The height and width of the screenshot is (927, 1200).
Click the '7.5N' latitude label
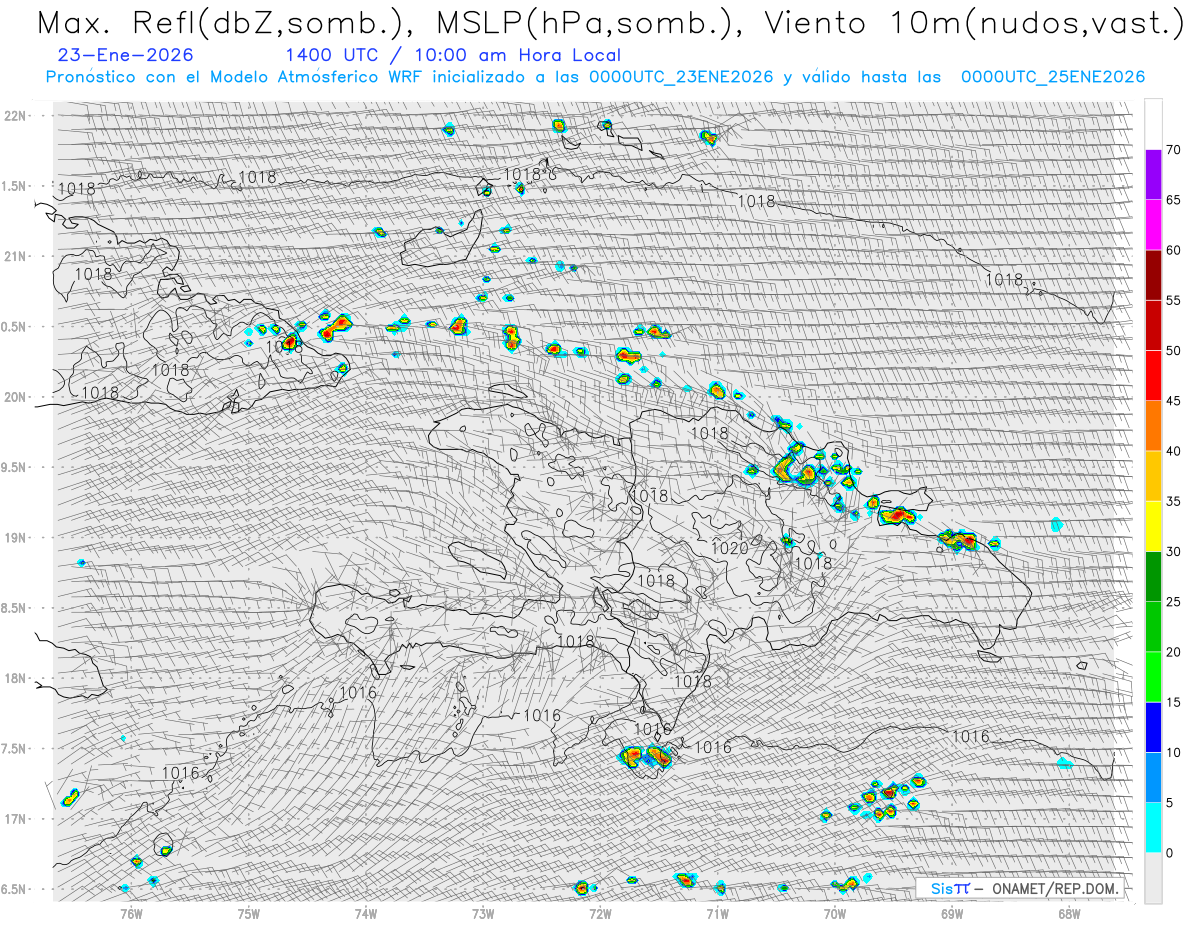tap(15, 749)
